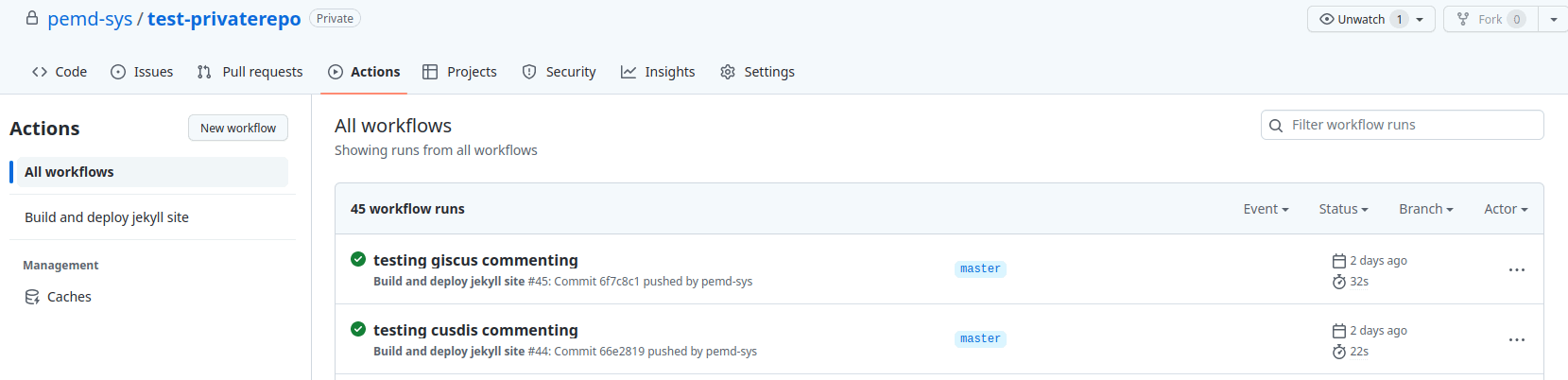The width and height of the screenshot is (1568, 380).
Task: Open the three-dot menu for giscus run
Action: (x=1517, y=270)
